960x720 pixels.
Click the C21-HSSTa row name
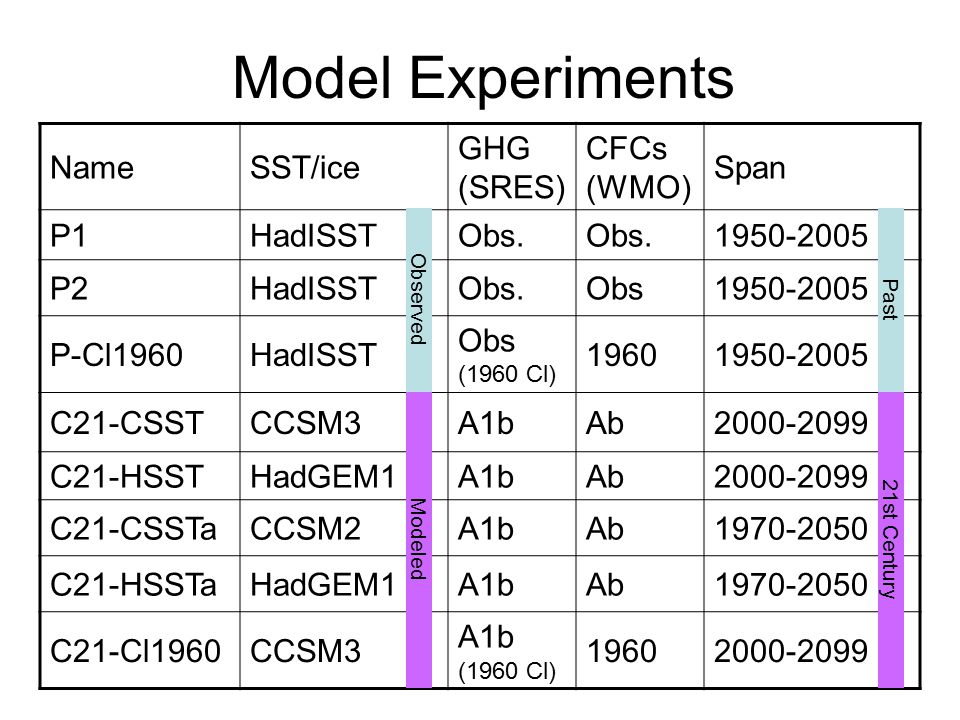(x=133, y=585)
